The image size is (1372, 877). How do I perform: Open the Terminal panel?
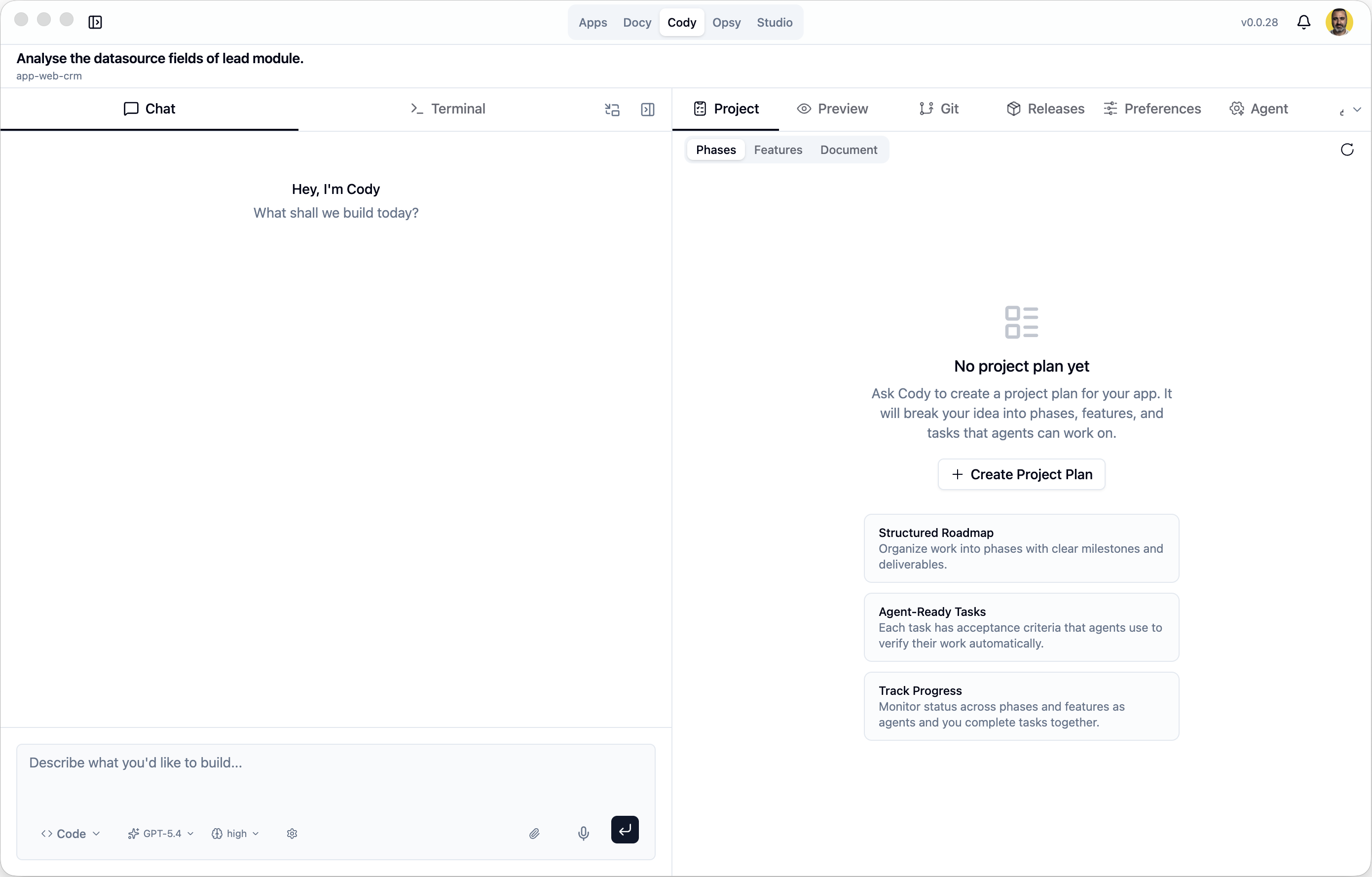pos(448,108)
